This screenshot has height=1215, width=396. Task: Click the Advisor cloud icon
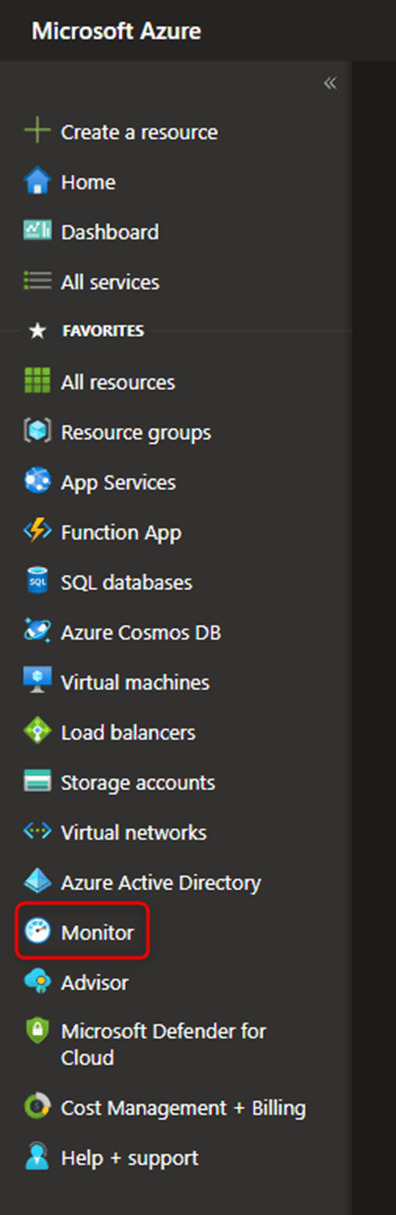click(x=37, y=982)
